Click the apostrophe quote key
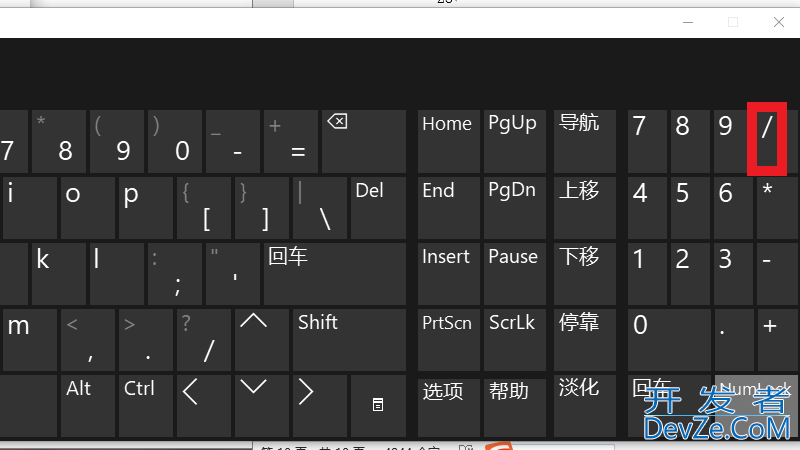This screenshot has height=450, width=800. pyautogui.click(x=233, y=274)
